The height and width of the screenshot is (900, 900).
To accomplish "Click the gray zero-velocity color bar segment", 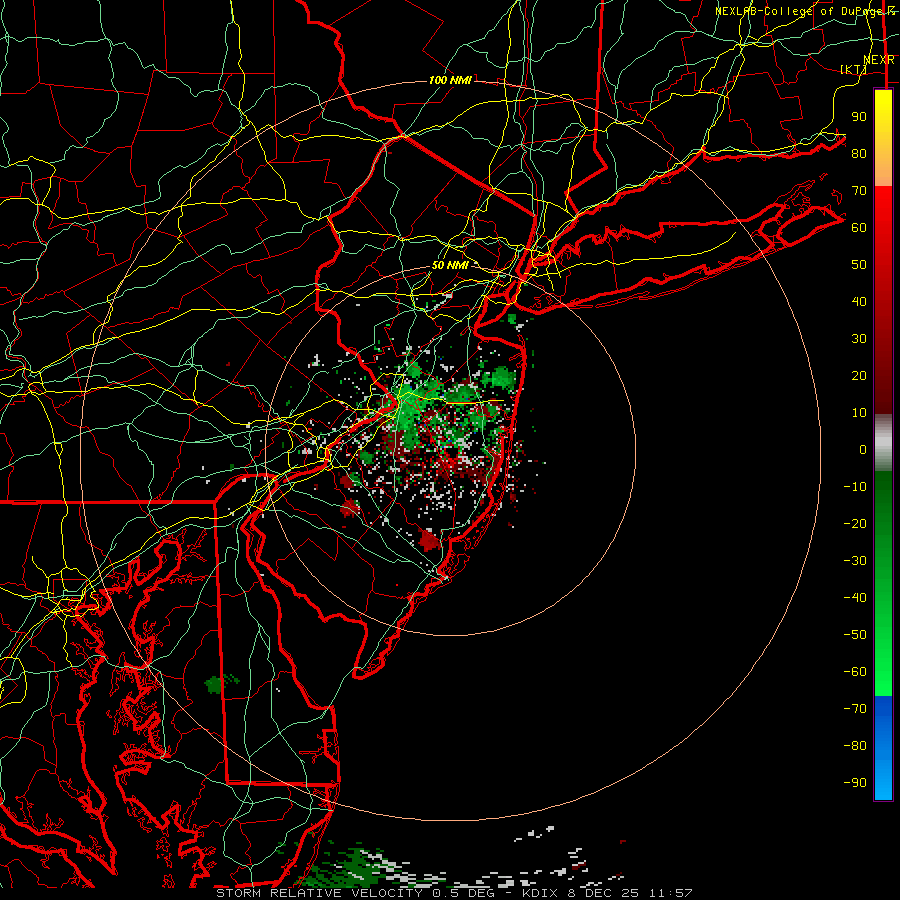I will (883, 443).
